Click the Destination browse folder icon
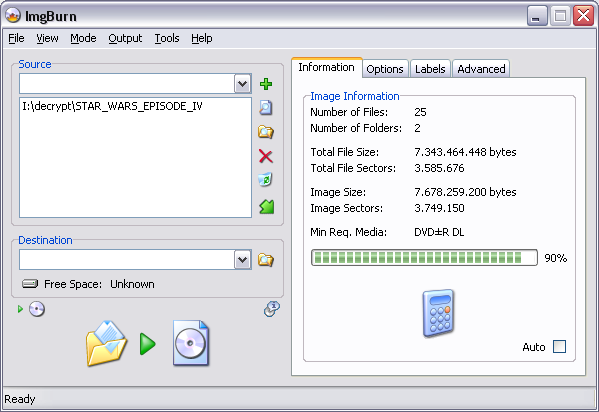This screenshot has height=412, width=599. (x=266, y=260)
